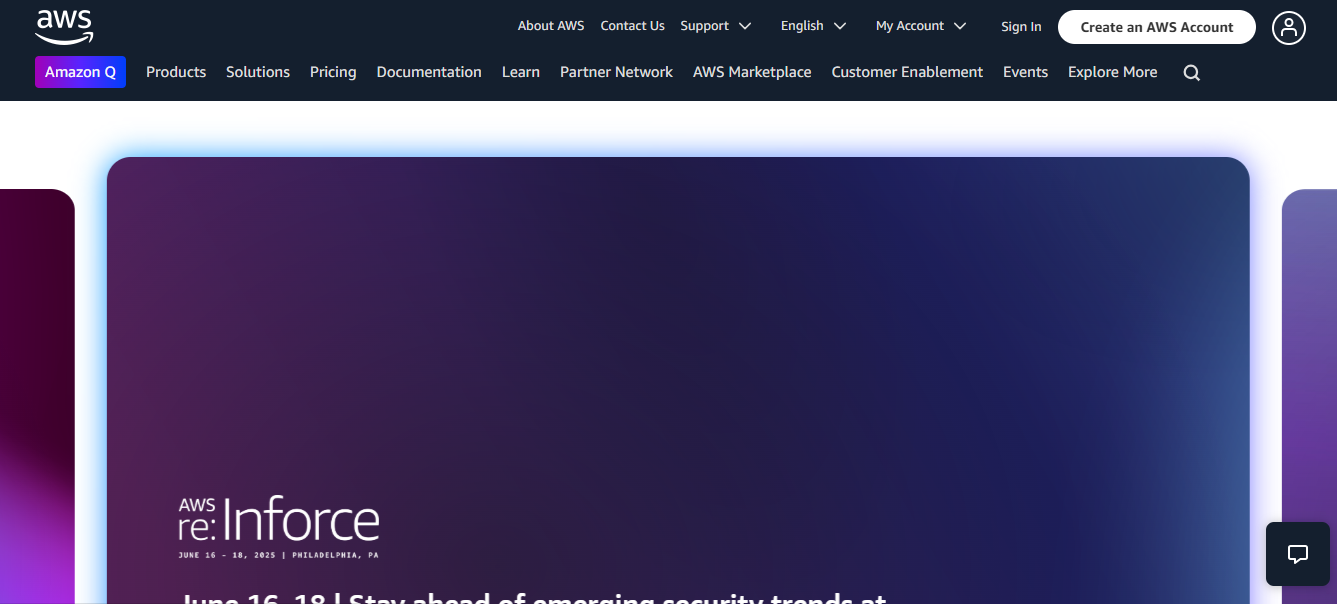Show the previous carousel slide card

coord(37,396)
